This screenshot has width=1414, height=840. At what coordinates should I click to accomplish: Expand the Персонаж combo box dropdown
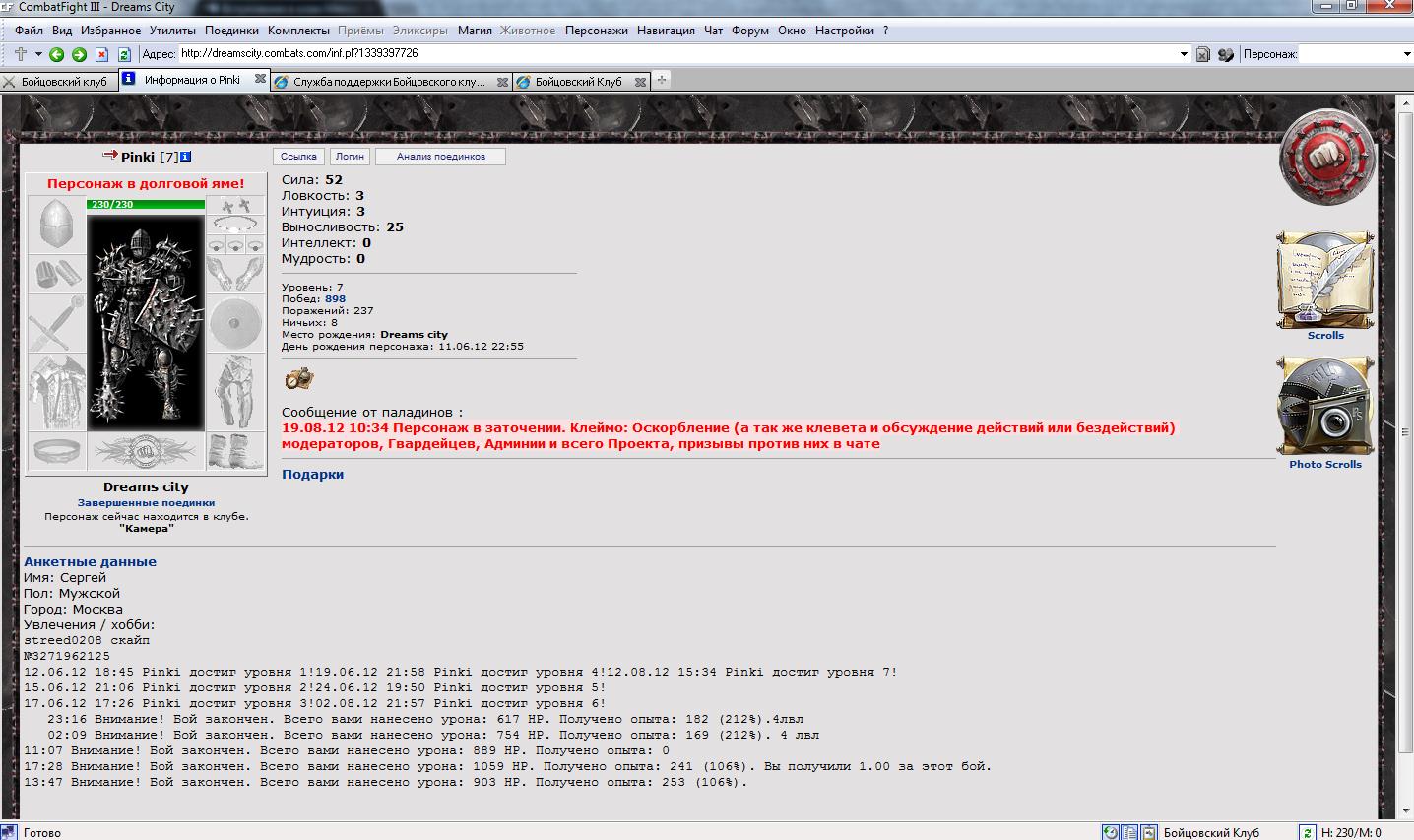[x=1406, y=54]
